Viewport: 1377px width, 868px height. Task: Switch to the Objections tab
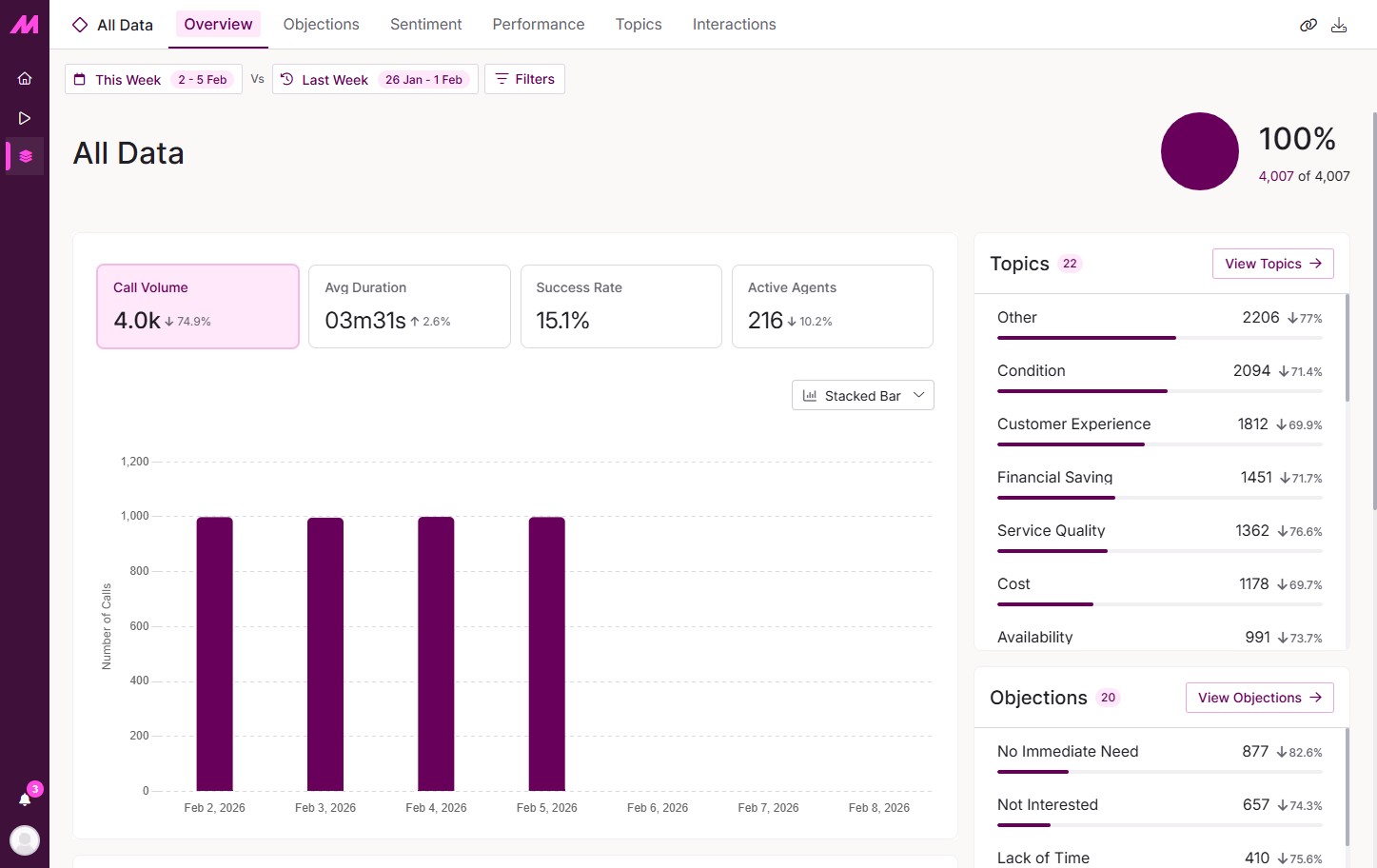321,25
